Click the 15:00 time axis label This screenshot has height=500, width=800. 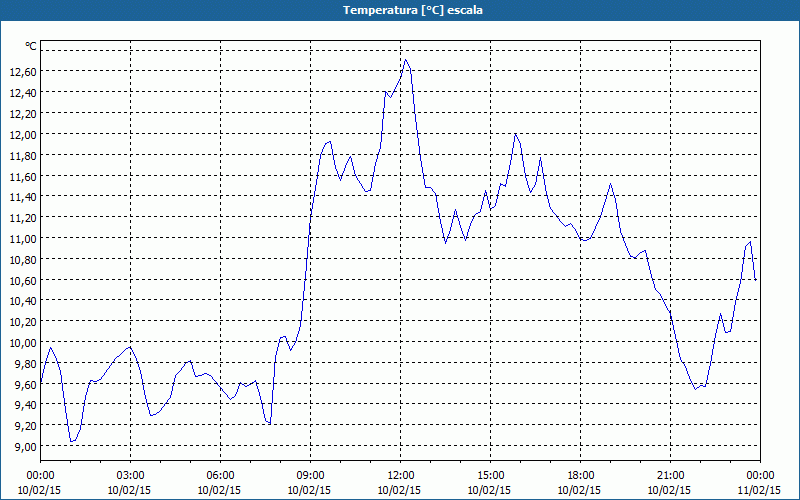pyautogui.click(x=490, y=476)
